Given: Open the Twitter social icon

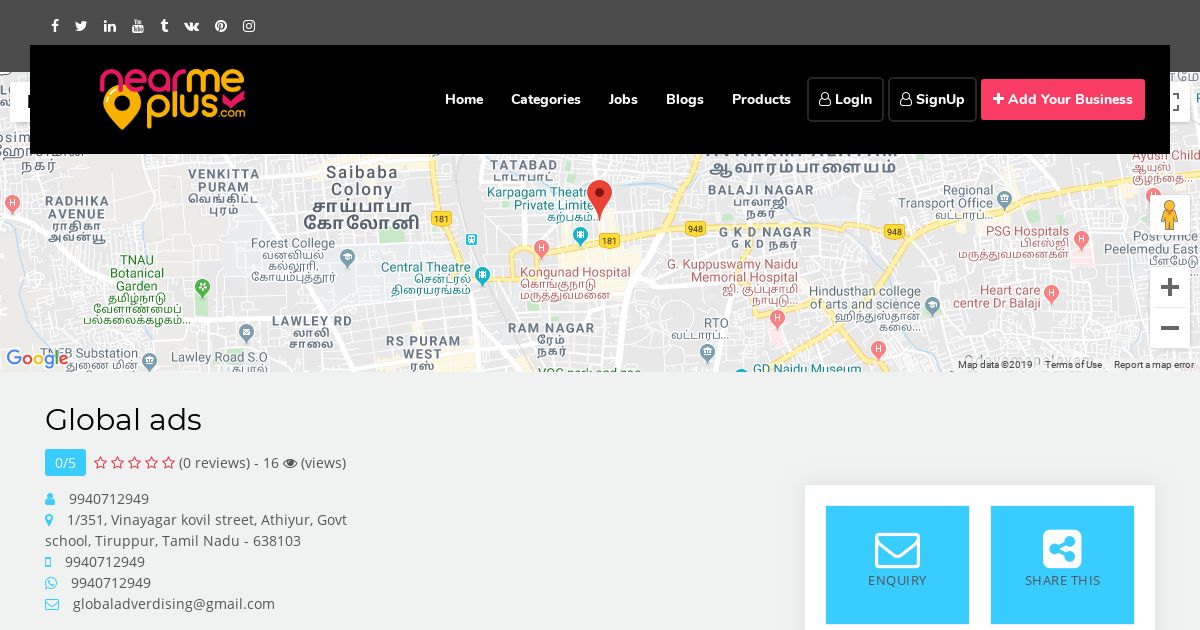Looking at the screenshot, I should tap(81, 26).
